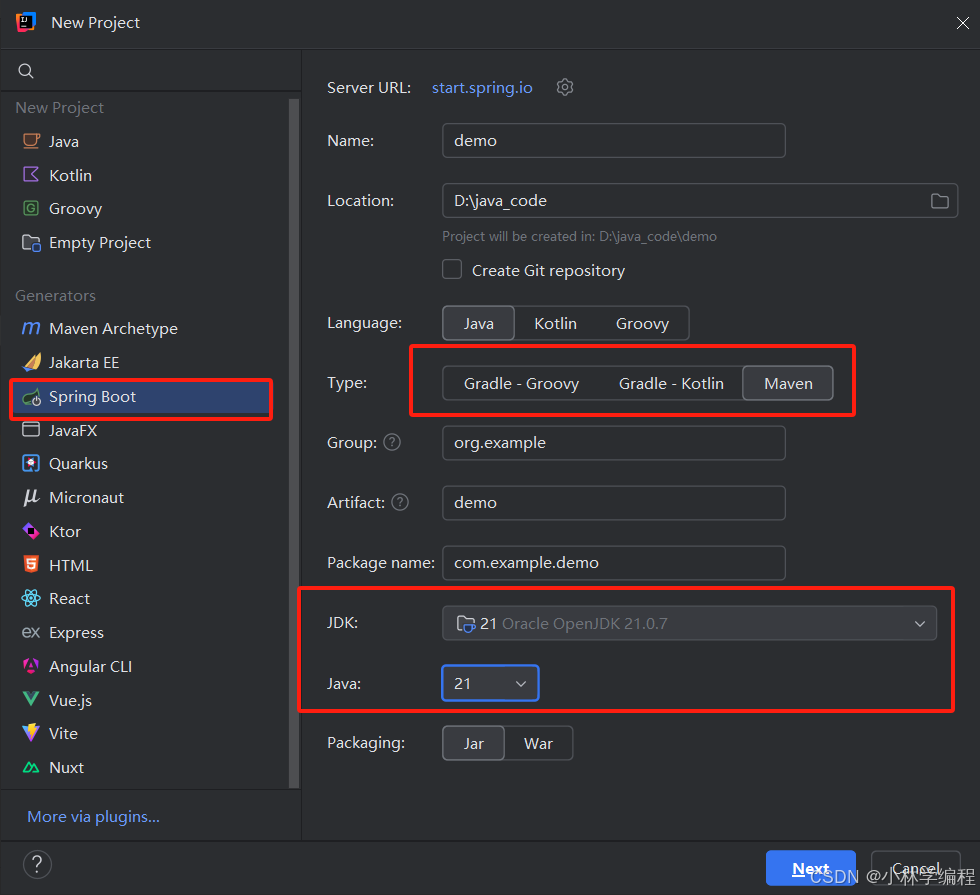Click the JavaFX window icon
Viewport: 980px width, 895px height.
(31, 430)
